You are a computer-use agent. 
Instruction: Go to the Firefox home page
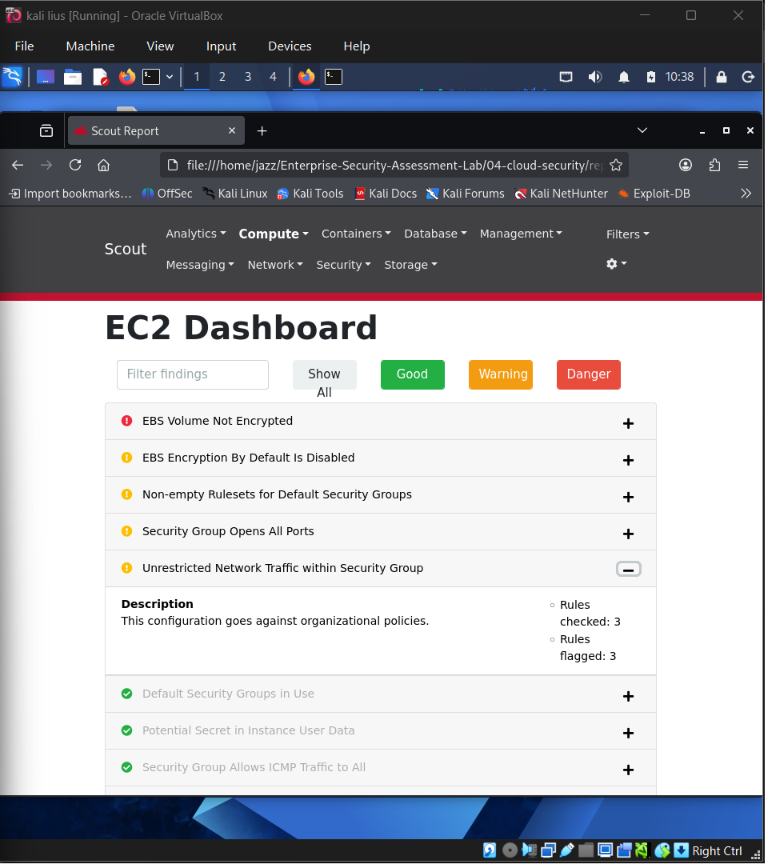pyautogui.click(x=104, y=165)
